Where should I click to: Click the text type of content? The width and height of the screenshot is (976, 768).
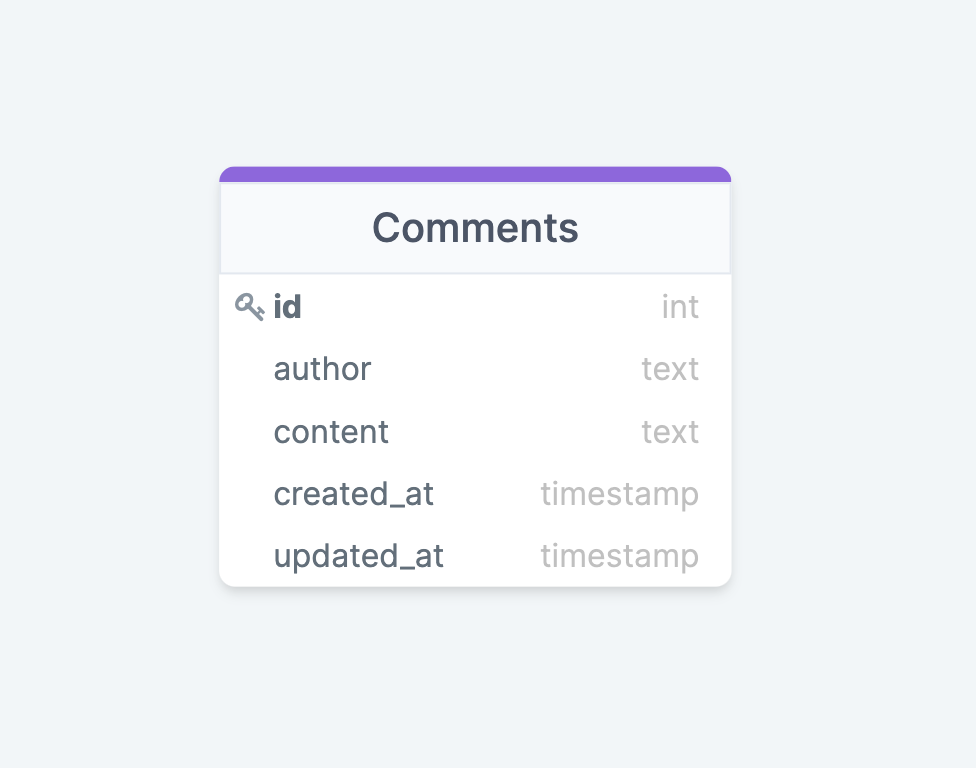coord(670,432)
